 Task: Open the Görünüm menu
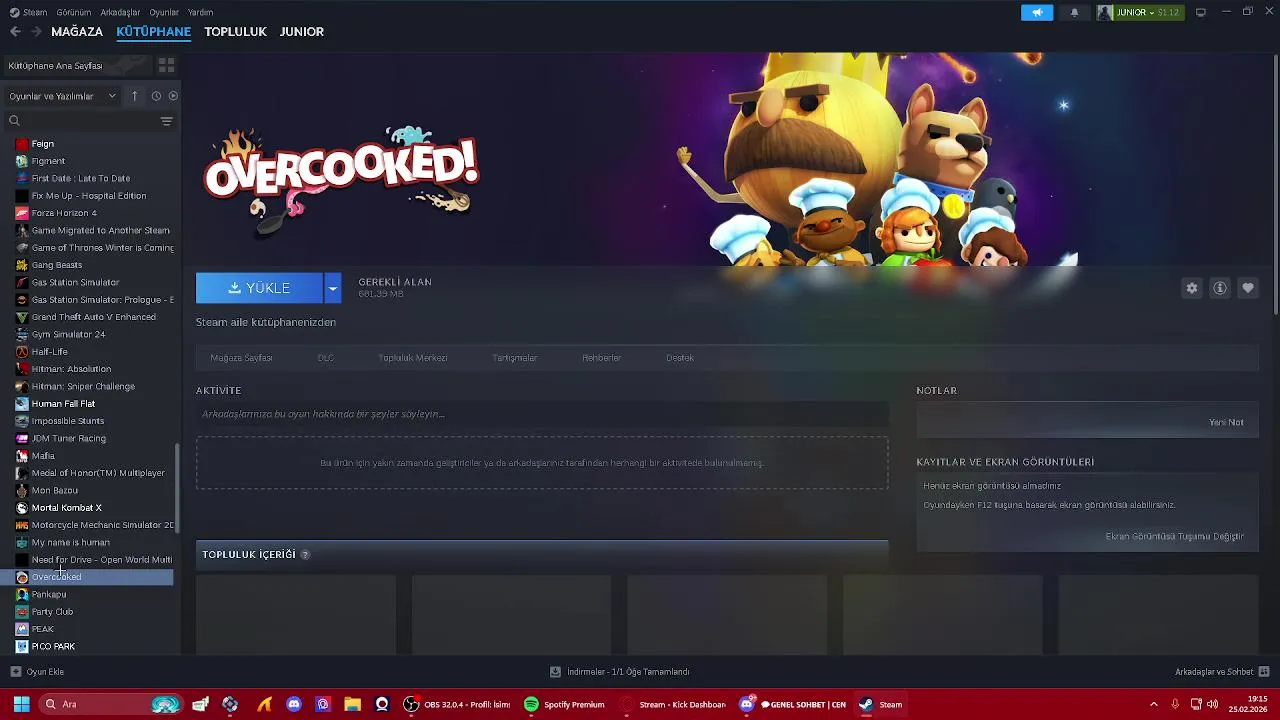pos(74,12)
